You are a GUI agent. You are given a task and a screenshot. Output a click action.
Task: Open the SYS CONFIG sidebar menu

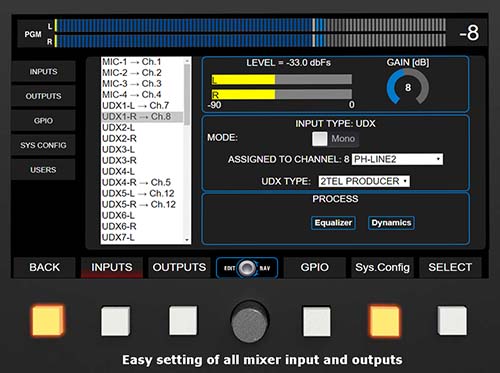coord(43,145)
